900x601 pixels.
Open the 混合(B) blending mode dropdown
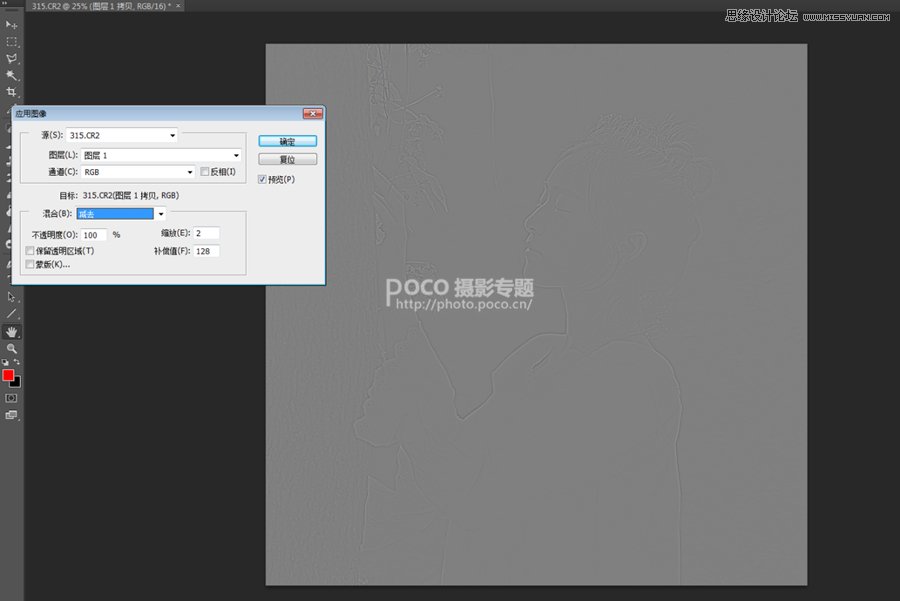(121, 214)
